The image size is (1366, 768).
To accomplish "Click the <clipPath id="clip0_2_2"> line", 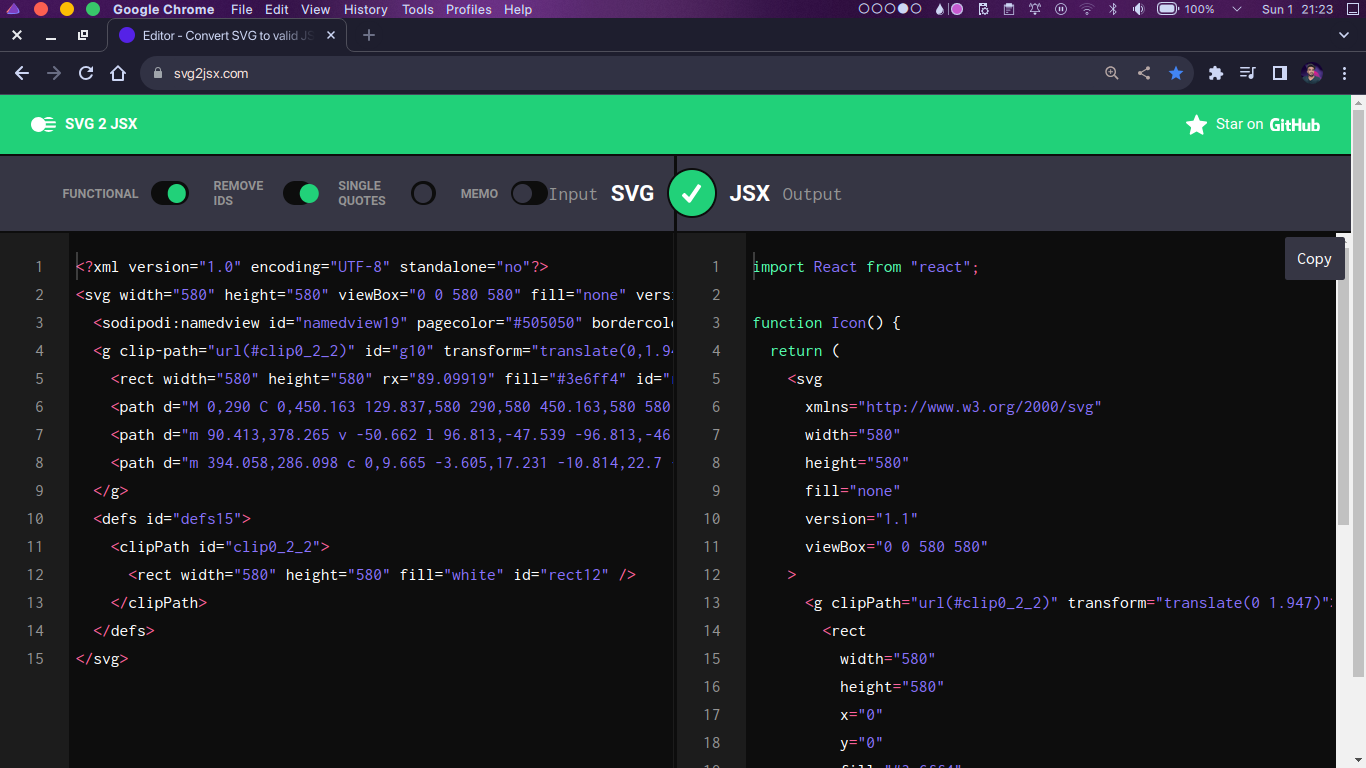I will point(220,547).
